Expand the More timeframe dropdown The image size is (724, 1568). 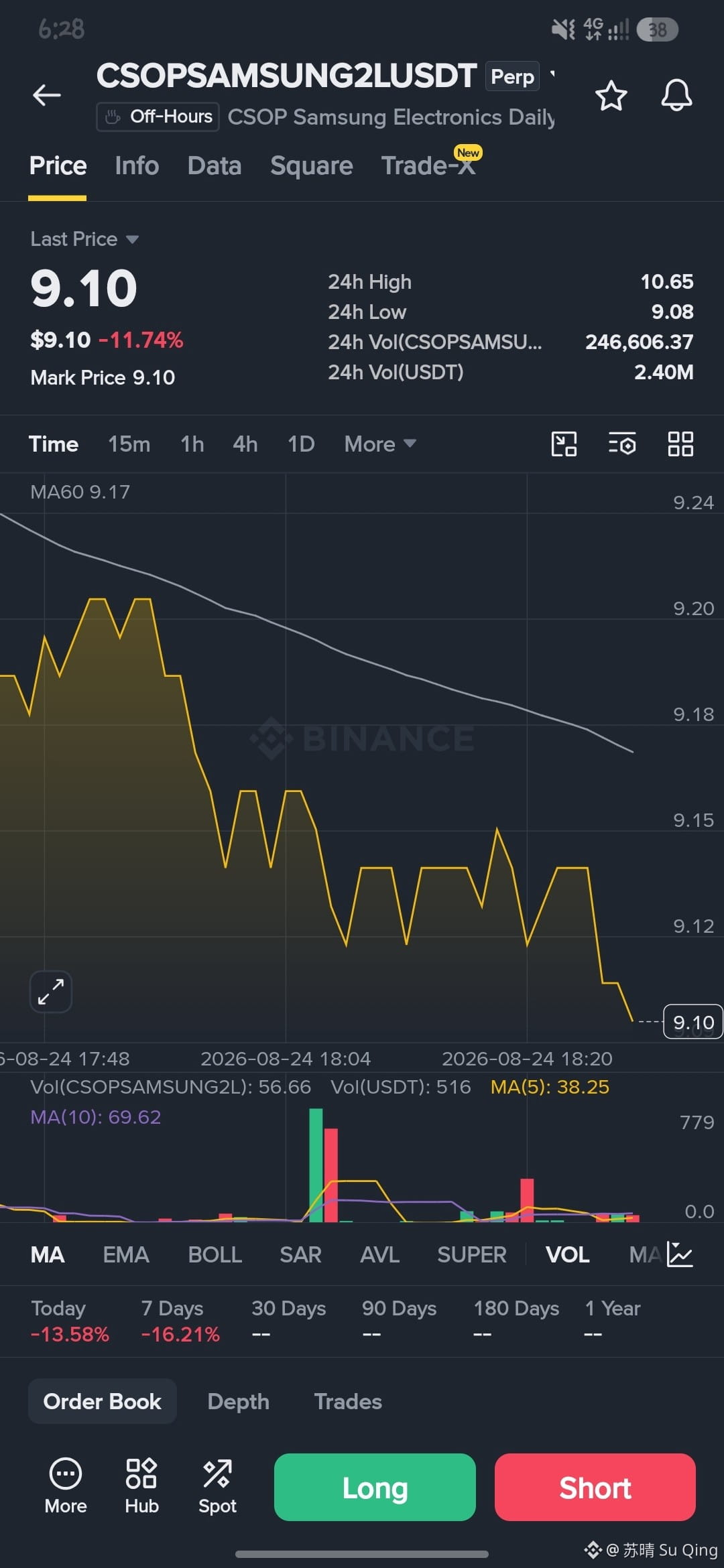coord(380,444)
